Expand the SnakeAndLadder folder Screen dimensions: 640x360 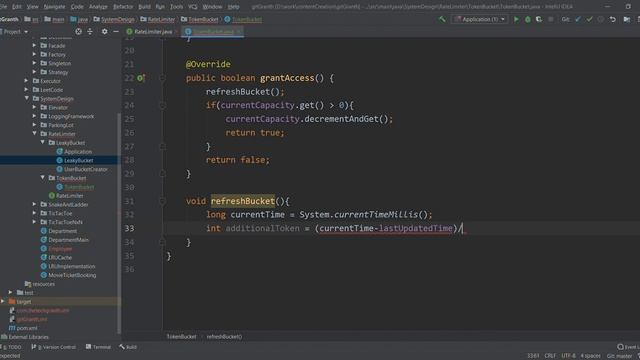[35, 204]
